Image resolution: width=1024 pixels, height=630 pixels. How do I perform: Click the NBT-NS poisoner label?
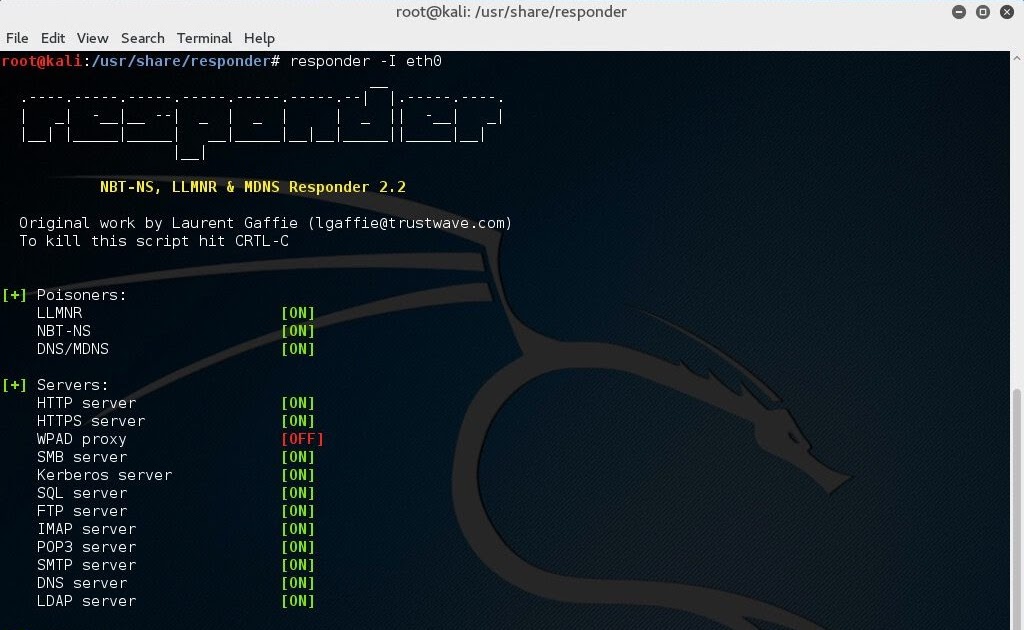[63, 331]
